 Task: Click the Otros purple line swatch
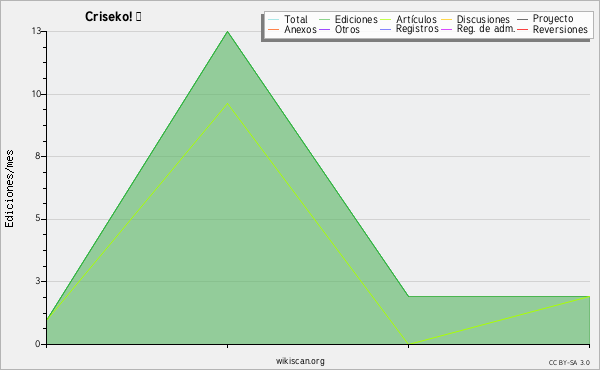point(324,29)
